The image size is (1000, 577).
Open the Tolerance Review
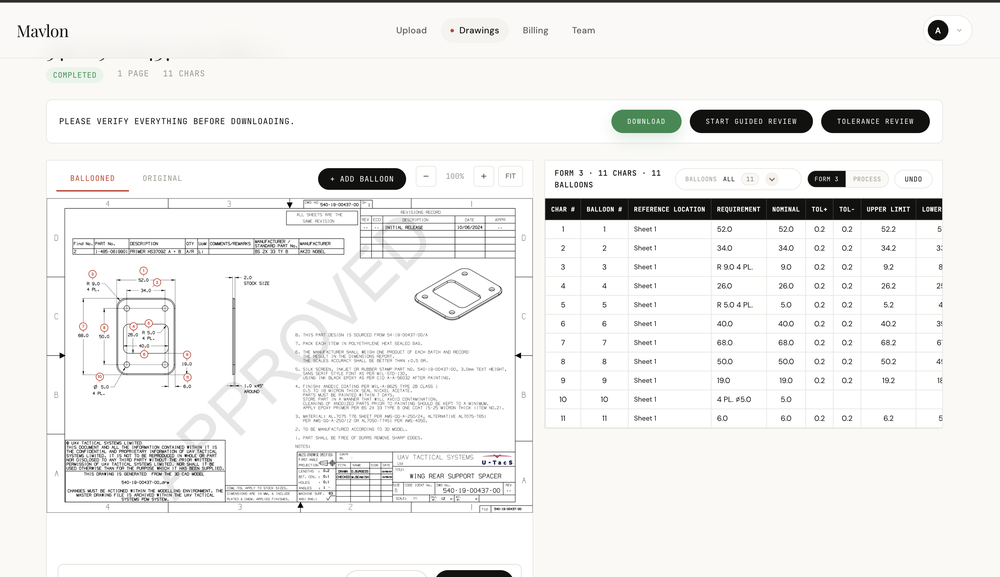point(875,121)
